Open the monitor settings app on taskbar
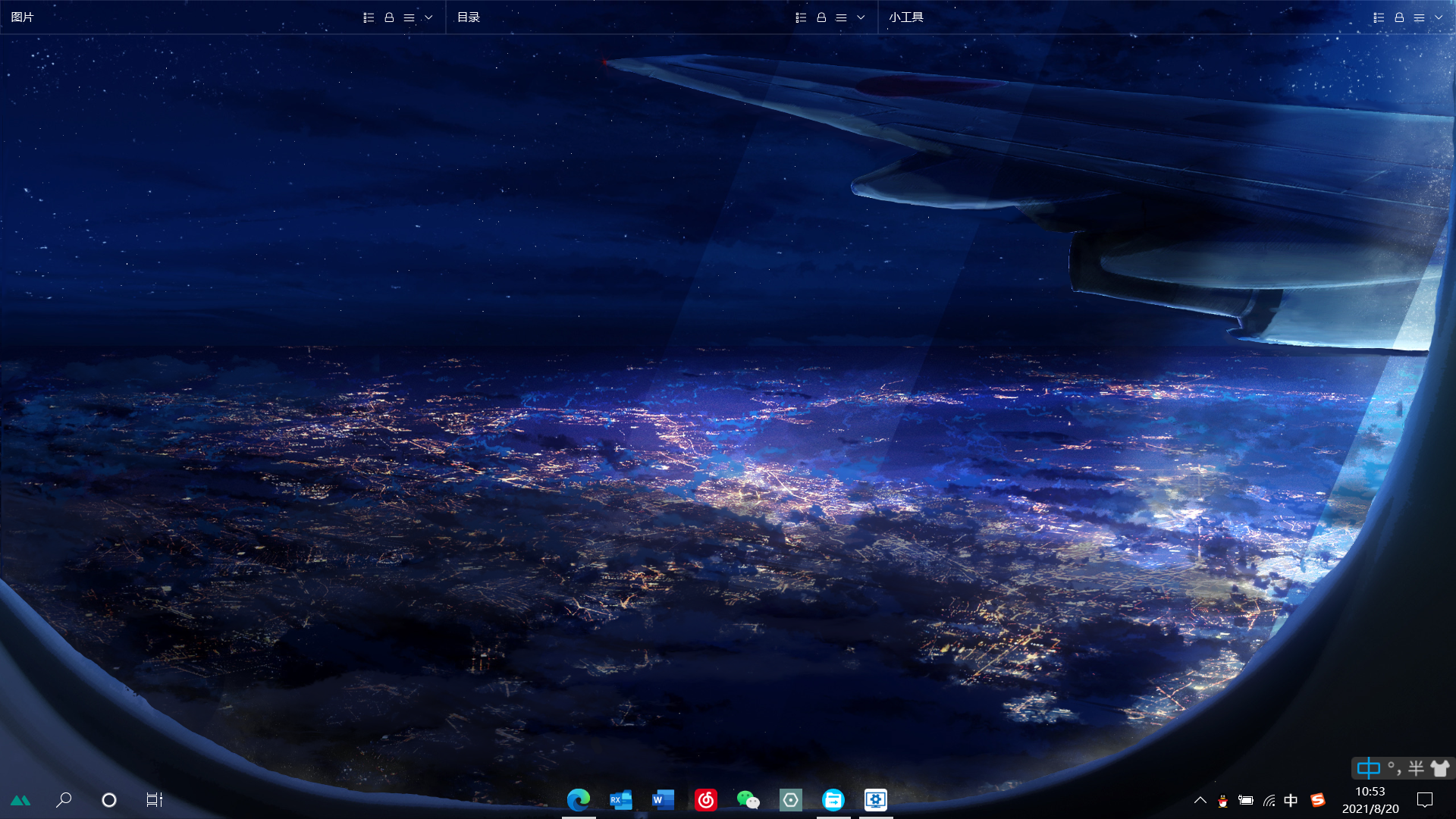 pos(875,799)
